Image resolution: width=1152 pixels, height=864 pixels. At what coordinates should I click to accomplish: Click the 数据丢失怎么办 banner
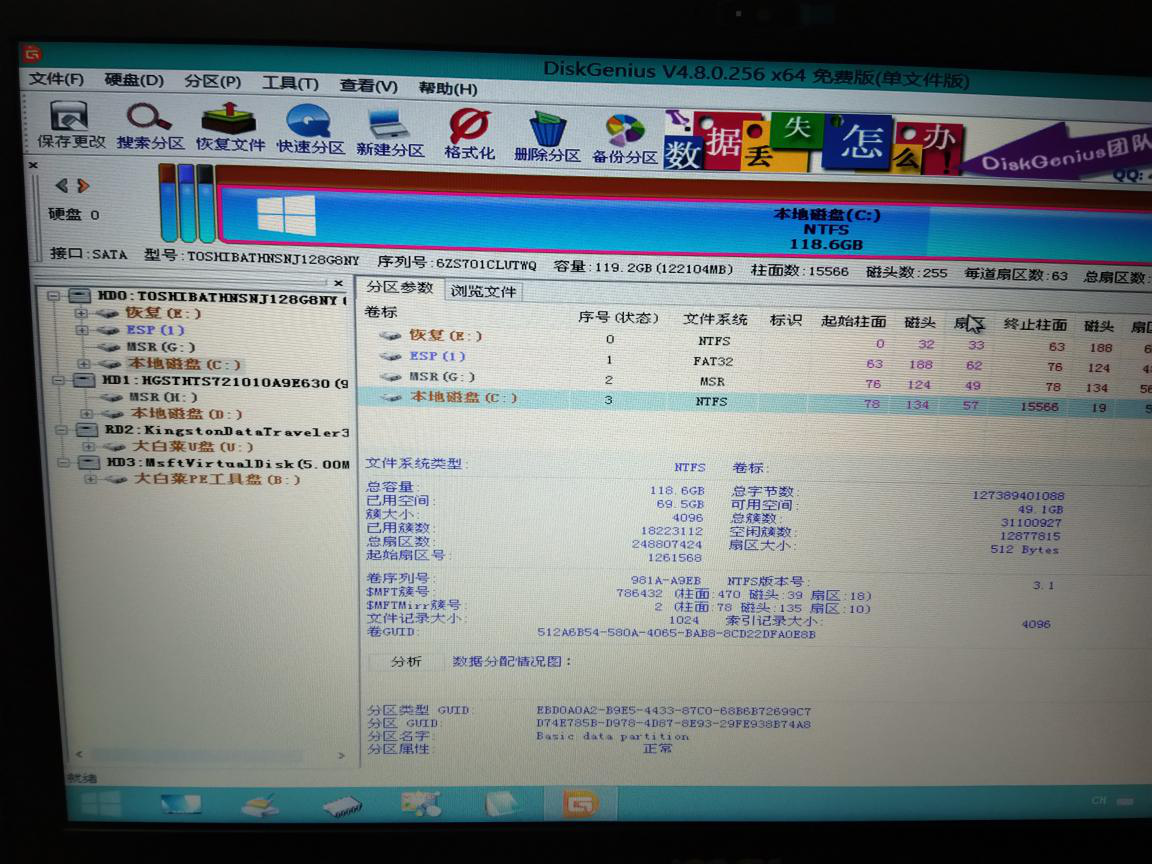pos(813,143)
